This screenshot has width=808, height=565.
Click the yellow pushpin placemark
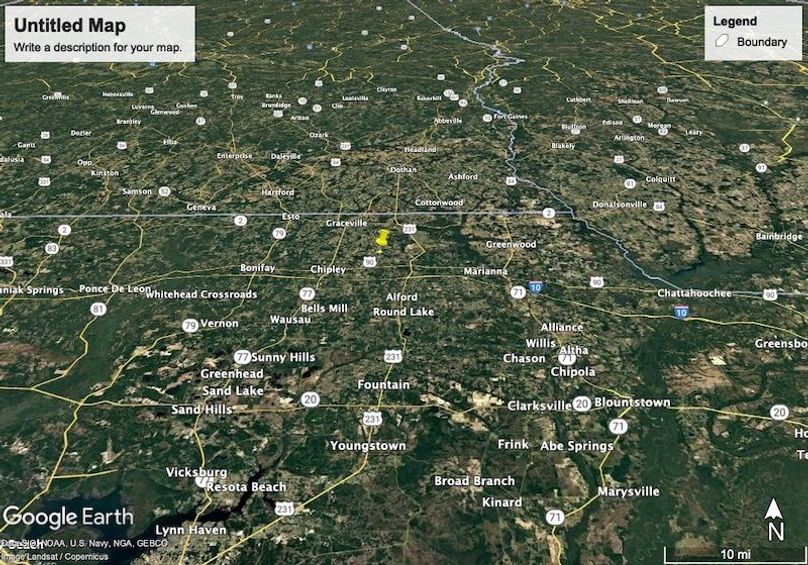coord(382,240)
